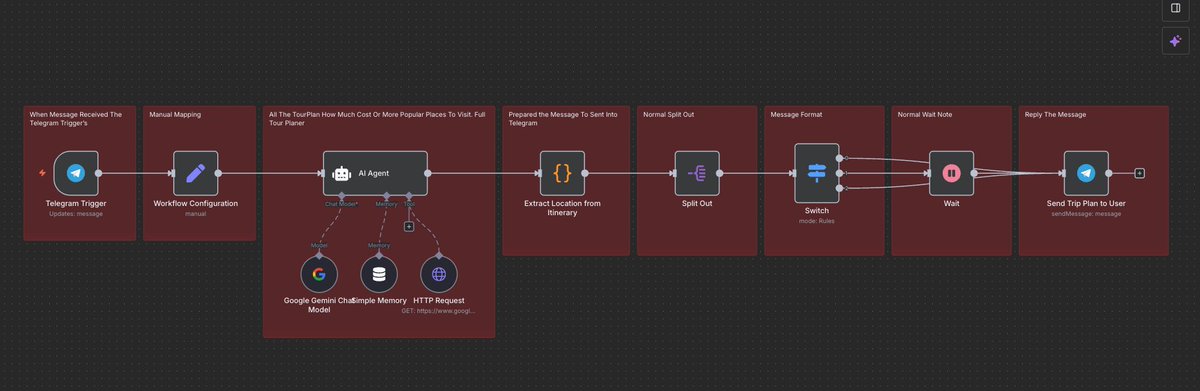1200x391 pixels.
Task: Open the Wait pause node
Action: point(951,173)
